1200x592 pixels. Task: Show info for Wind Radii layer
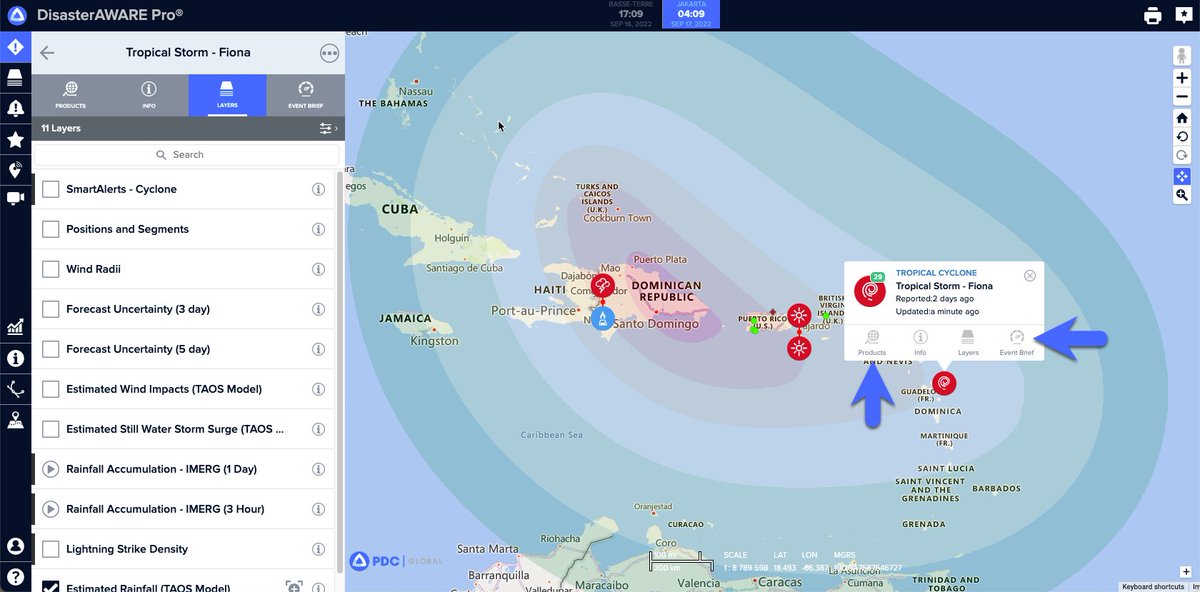319,269
